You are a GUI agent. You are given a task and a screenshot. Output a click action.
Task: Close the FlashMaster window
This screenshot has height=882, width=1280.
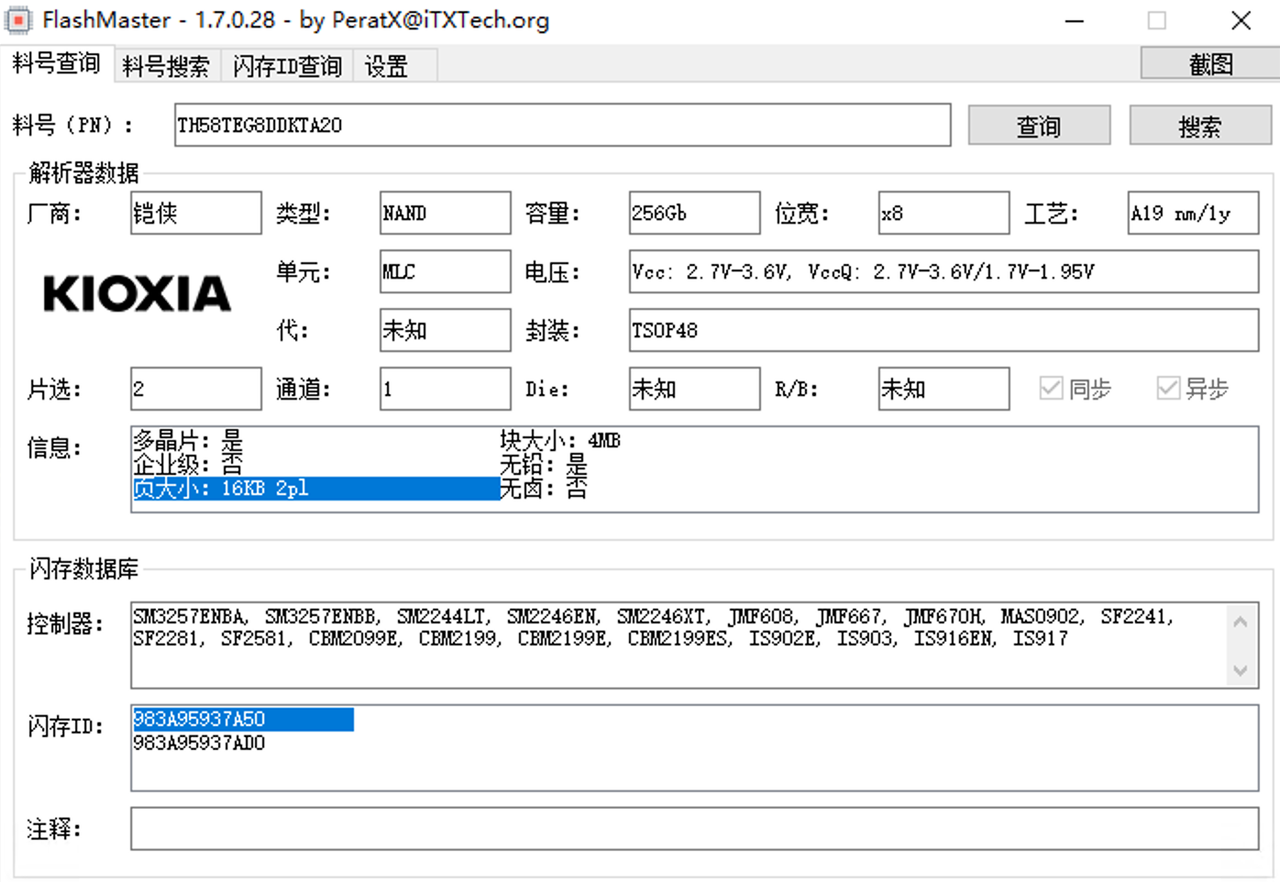pyautogui.click(x=1241, y=20)
